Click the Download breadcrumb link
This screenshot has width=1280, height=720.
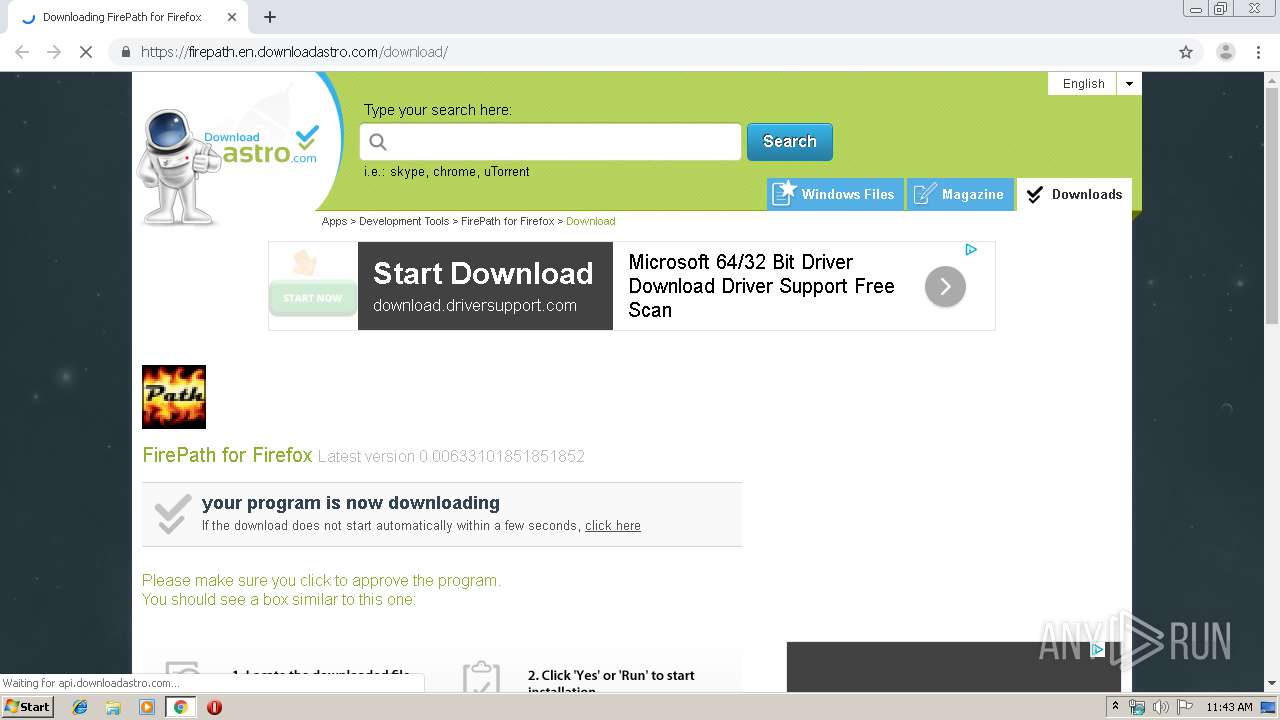[x=590, y=221]
